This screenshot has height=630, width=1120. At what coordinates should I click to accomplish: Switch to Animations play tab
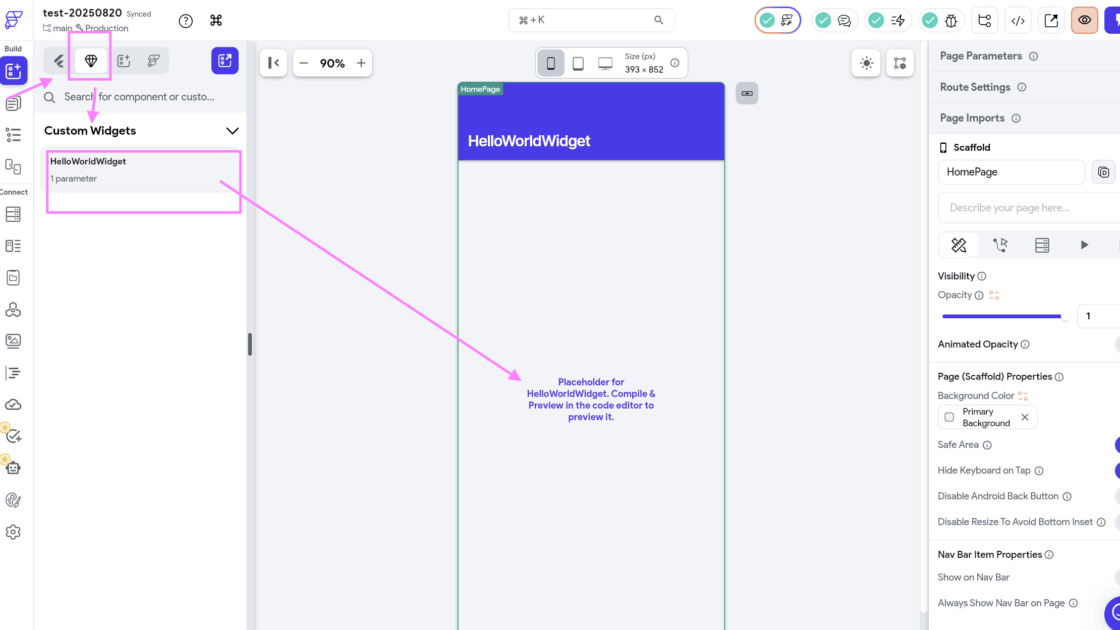click(x=1084, y=245)
